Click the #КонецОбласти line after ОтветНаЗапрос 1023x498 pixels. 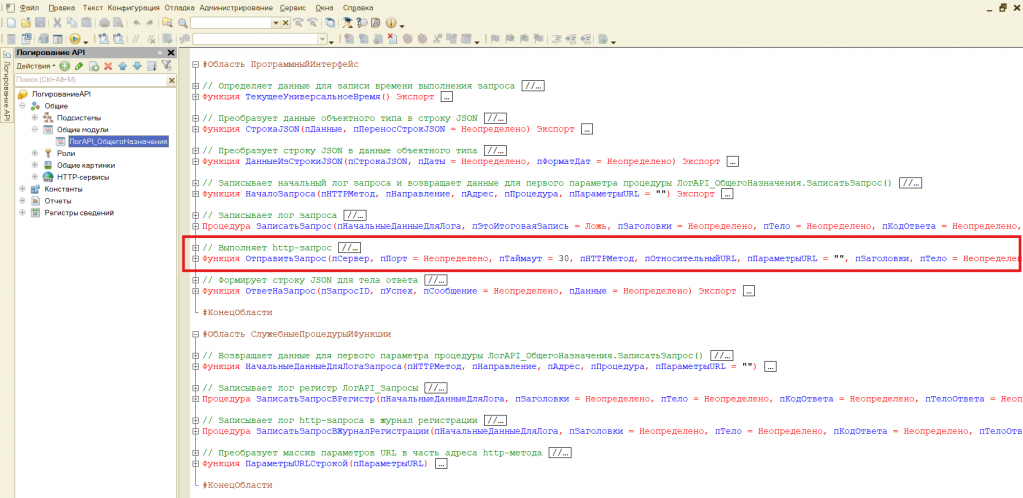tap(237, 313)
